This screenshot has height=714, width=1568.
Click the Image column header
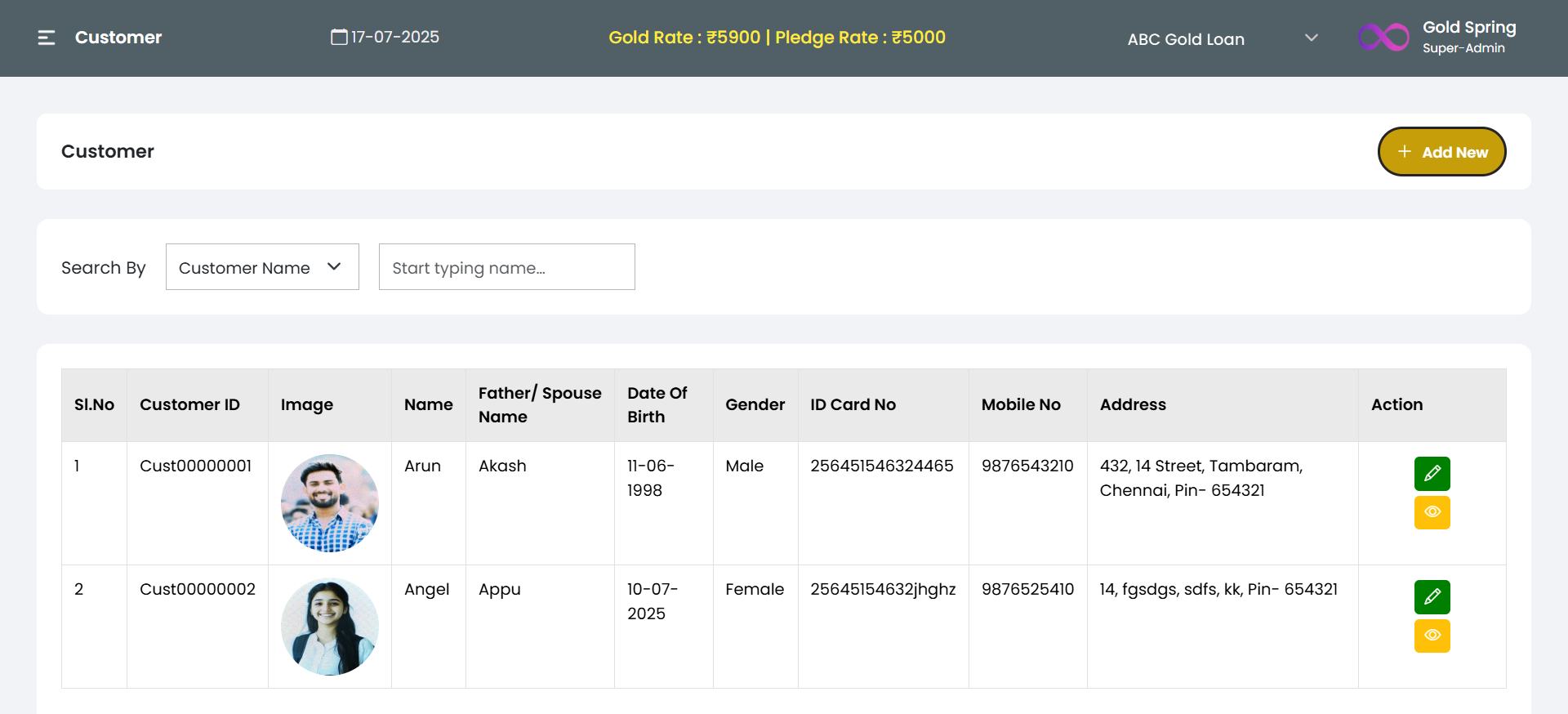330,405
